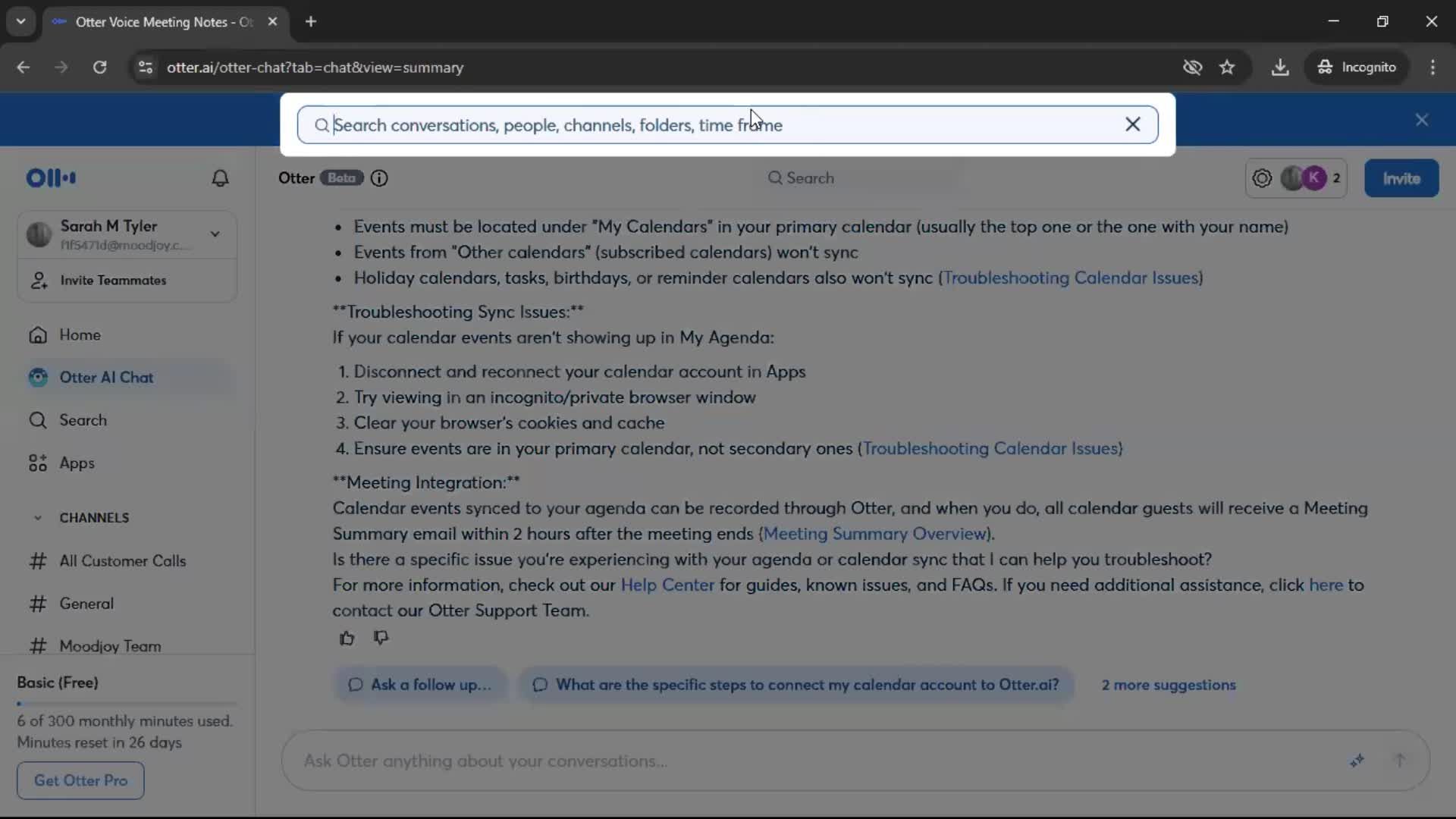1456x819 pixels.
Task: Dismiss the blue banner with its X
Action: pyautogui.click(x=1421, y=120)
